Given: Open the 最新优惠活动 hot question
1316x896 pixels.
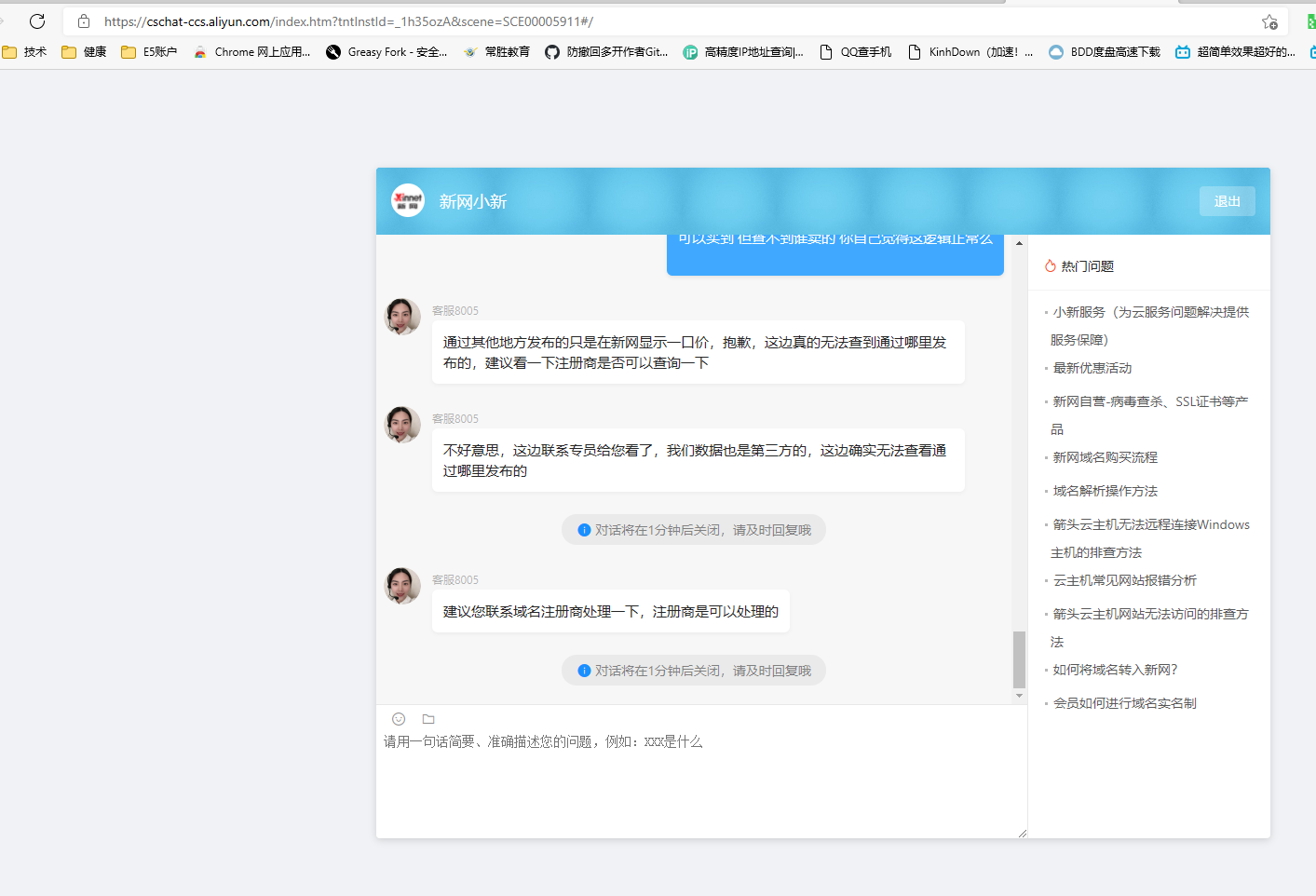Looking at the screenshot, I should [1092, 368].
